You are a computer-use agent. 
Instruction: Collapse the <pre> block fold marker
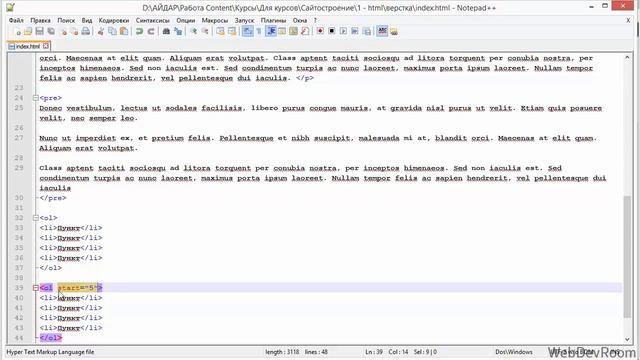pyautogui.click(x=36, y=98)
